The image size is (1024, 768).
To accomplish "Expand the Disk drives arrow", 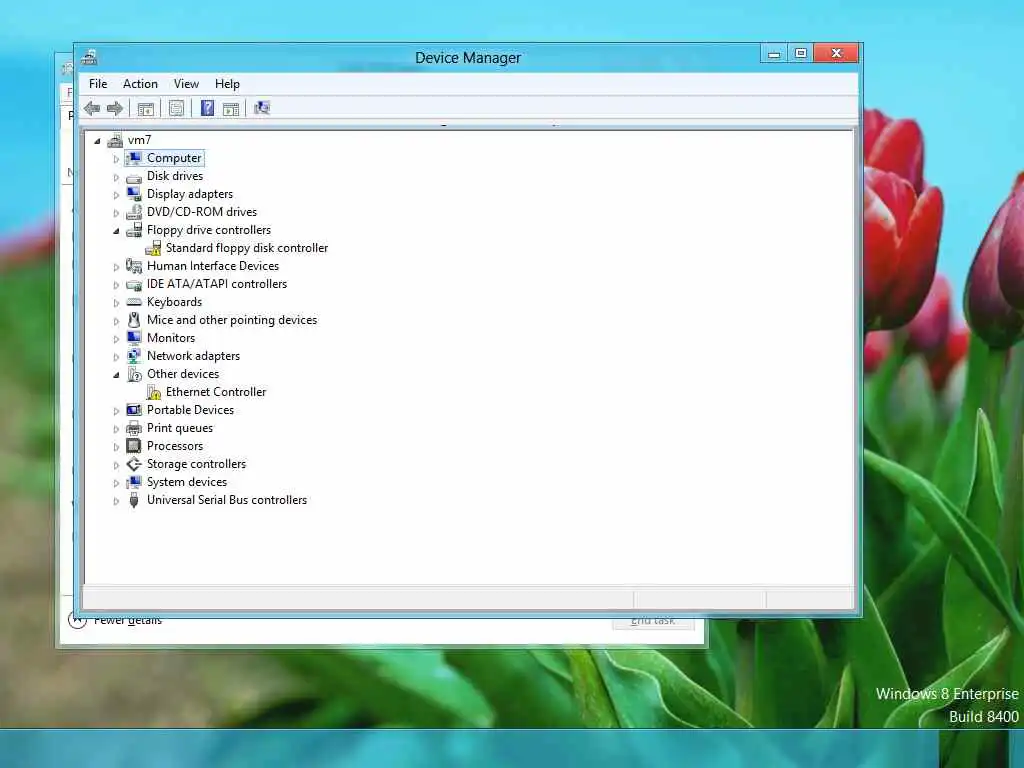I will (x=116, y=177).
